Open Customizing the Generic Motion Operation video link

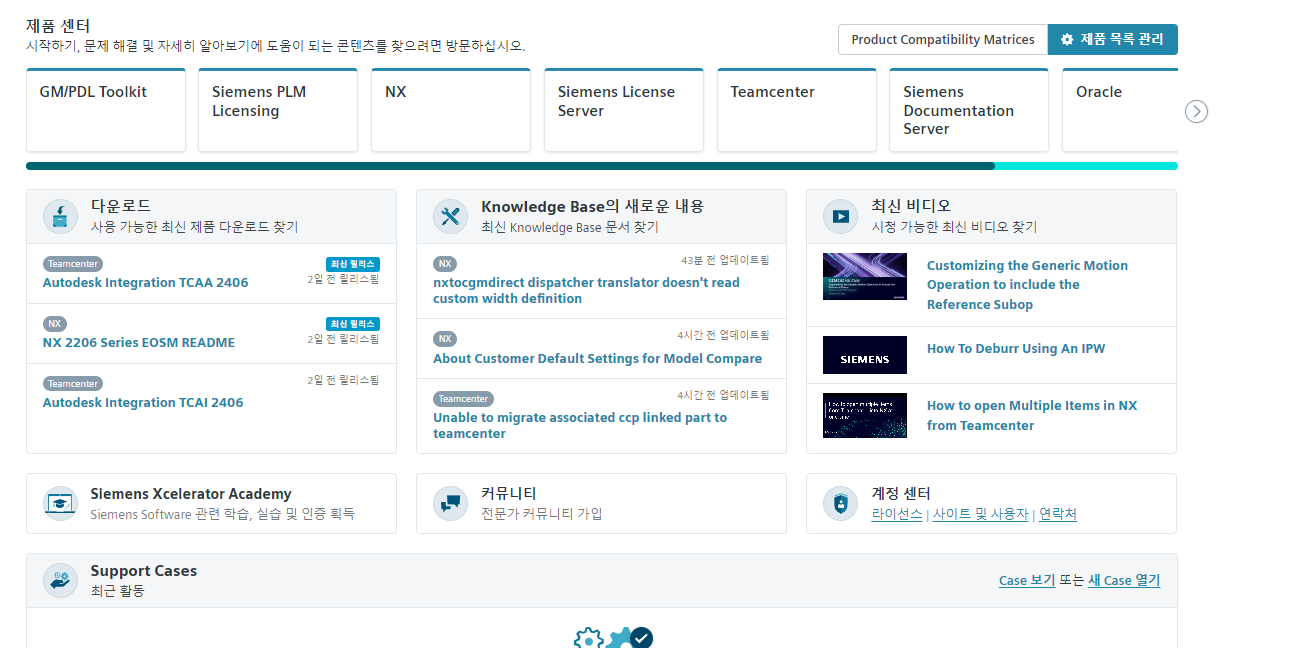(x=1027, y=285)
